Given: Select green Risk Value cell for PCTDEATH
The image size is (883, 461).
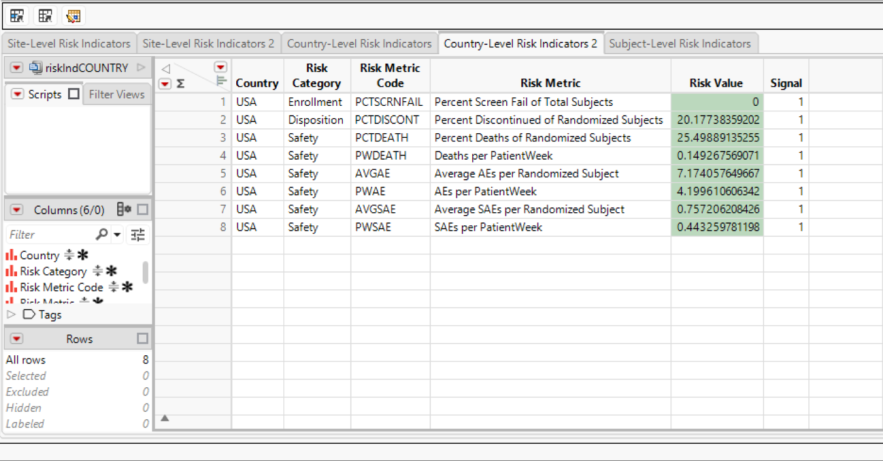Looking at the screenshot, I should [716, 137].
